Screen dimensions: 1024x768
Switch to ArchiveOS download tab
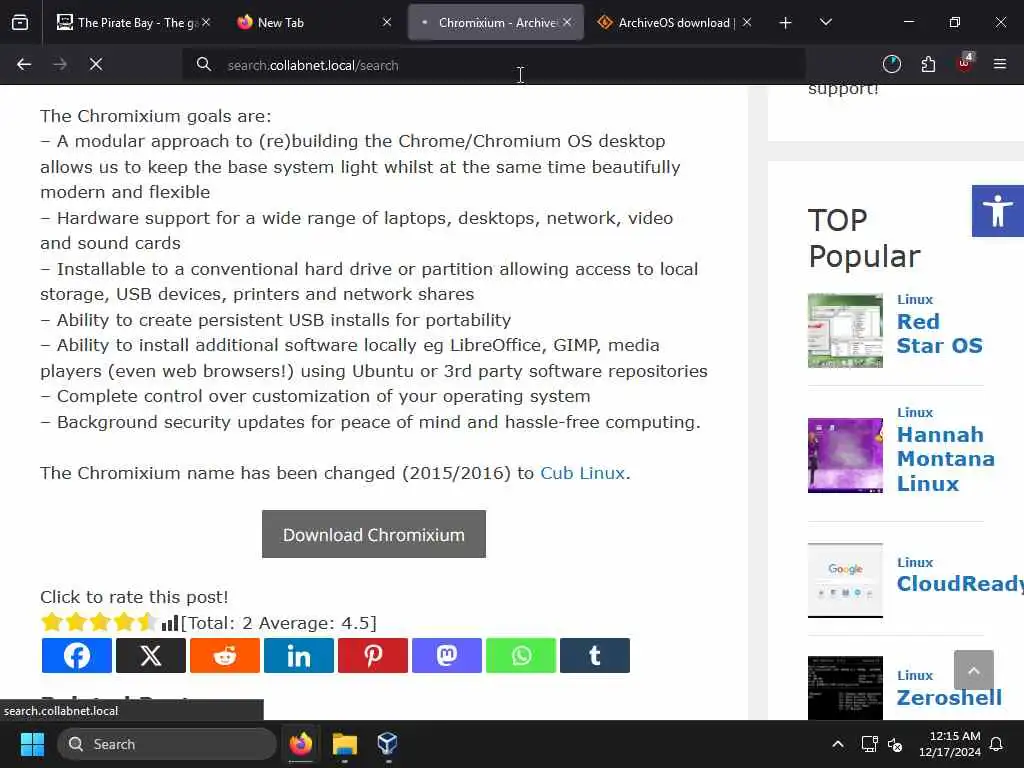pyautogui.click(x=675, y=23)
